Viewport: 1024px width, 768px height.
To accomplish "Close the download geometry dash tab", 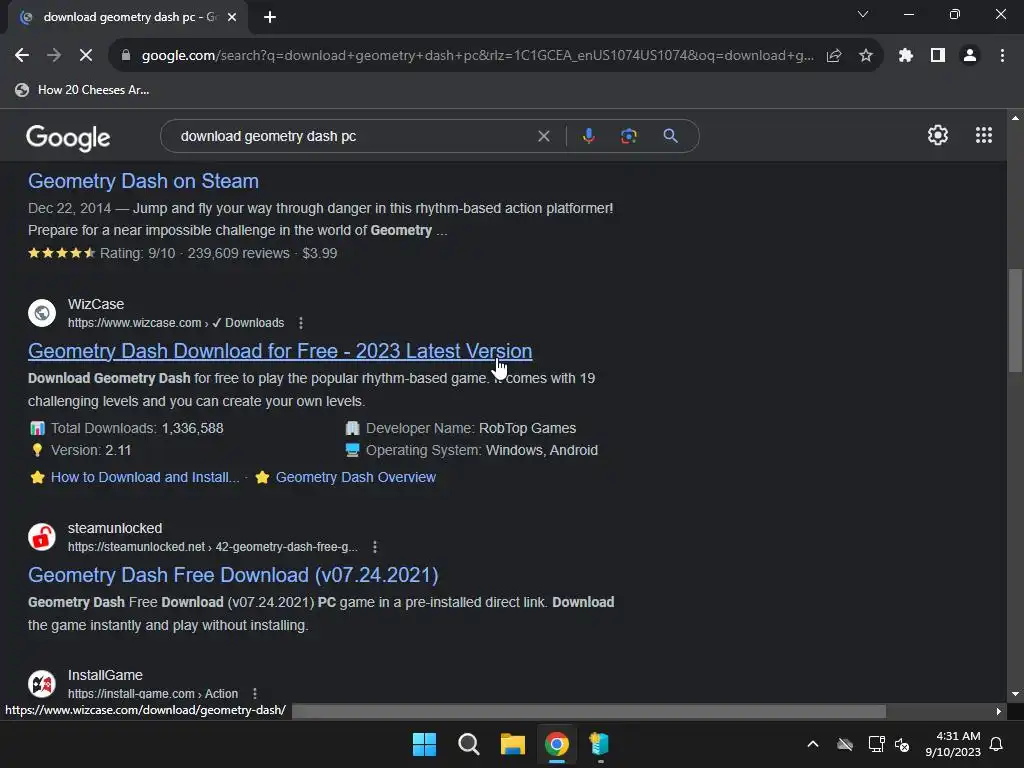I will coord(232,17).
